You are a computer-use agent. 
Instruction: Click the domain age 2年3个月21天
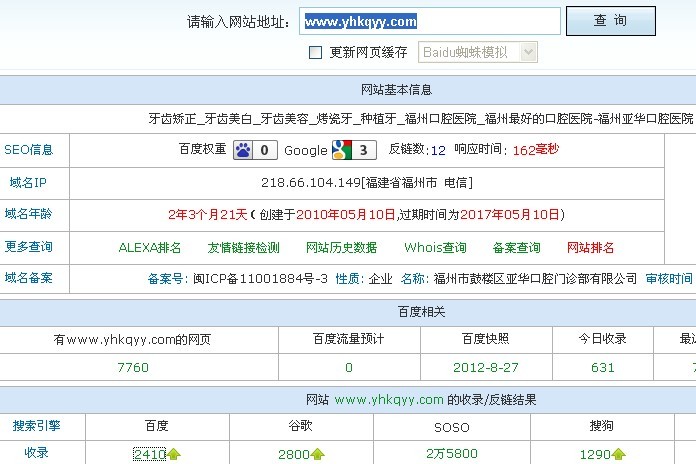[208, 215]
